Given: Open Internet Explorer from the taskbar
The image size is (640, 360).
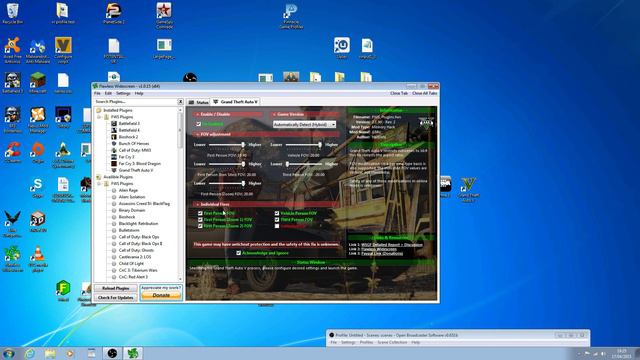Looking at the screenshot, I should (29, 353).
